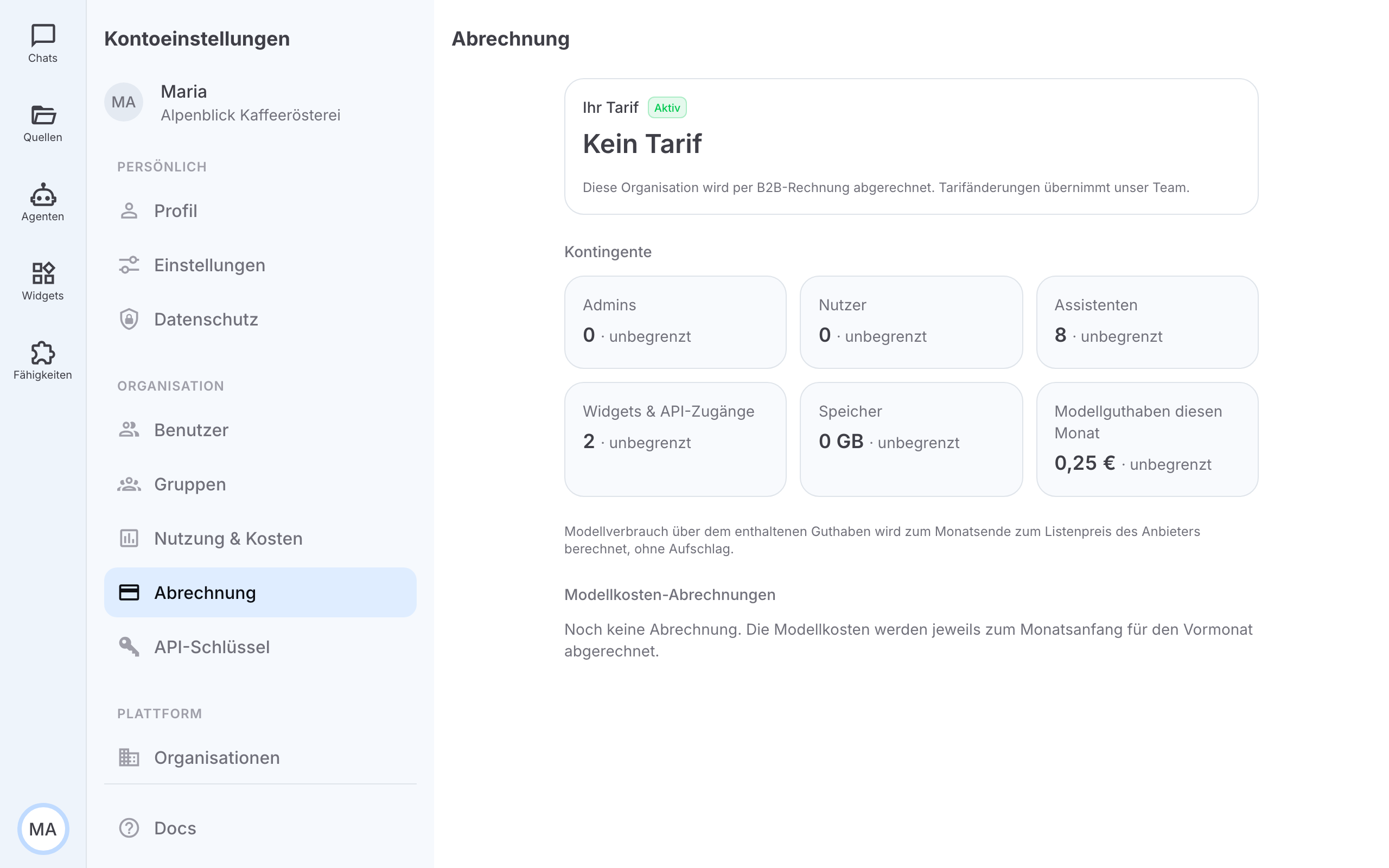Click the Assistenten quota card
The height and width of the screenshot is (868, 1389).
click(x=1147, y=322)
